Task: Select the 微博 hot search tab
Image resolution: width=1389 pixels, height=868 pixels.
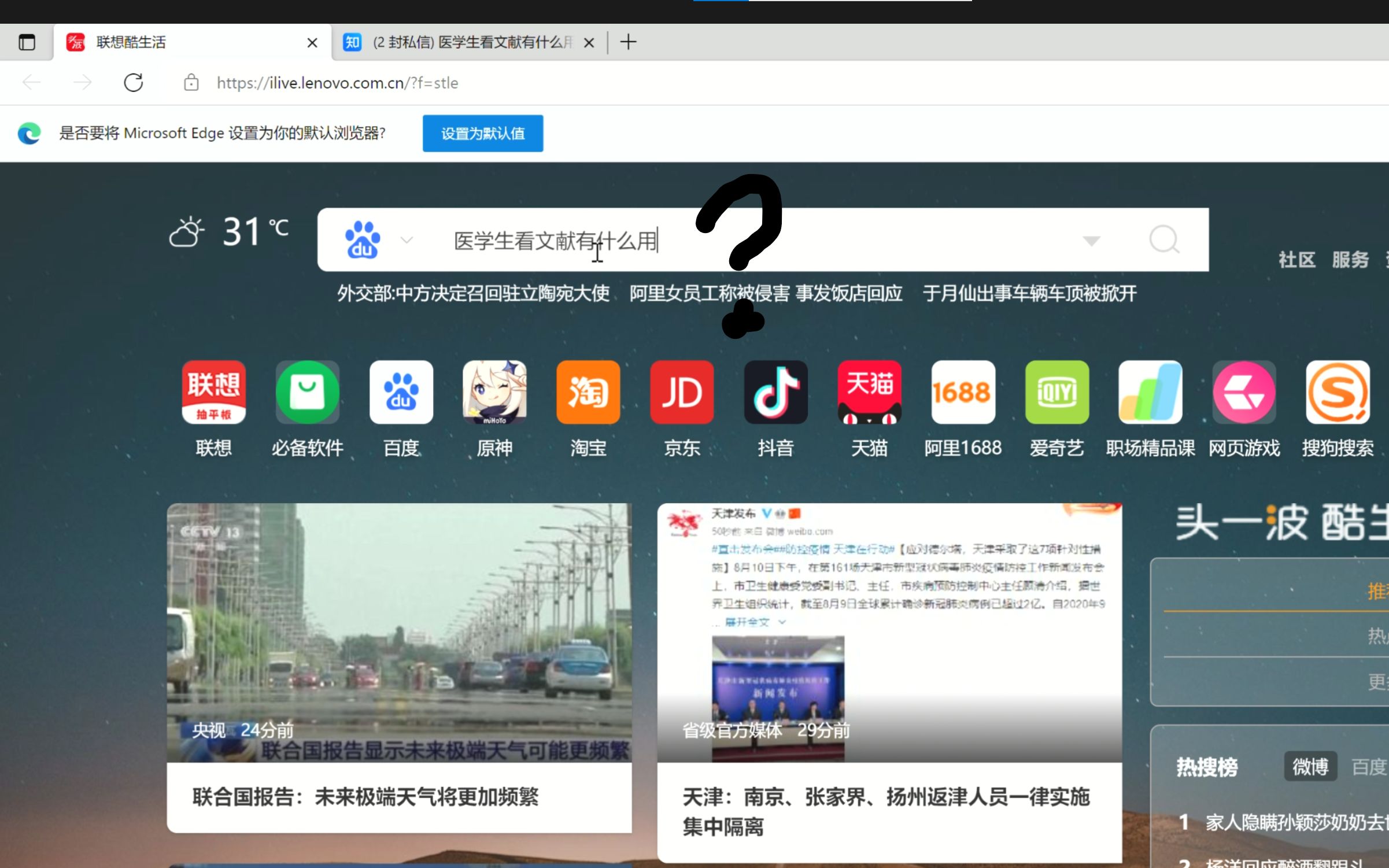Action: pyautogui.click(x=1310, y=767)
